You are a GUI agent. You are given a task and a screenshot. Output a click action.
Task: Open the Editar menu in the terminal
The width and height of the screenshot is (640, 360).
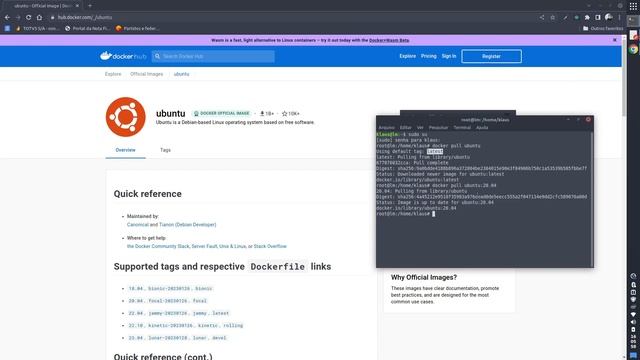tap(406, 128)
